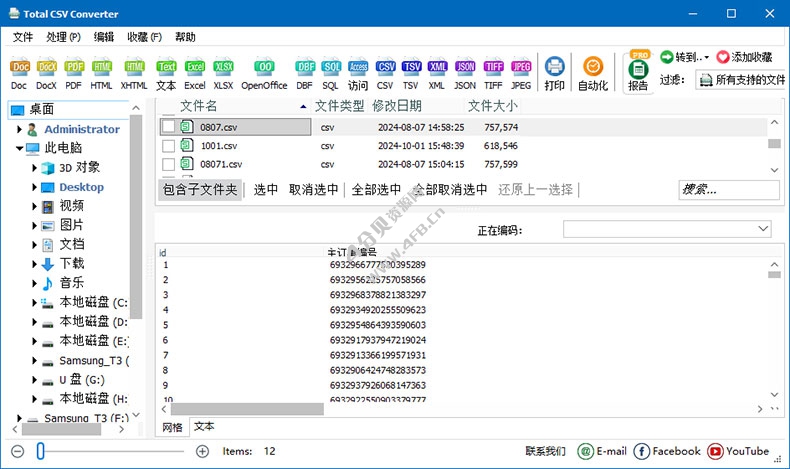Screen dimensions: 790x469
Task: Expand the 本地磁盘 (C:) drive arrow
Action: [34, 302]
